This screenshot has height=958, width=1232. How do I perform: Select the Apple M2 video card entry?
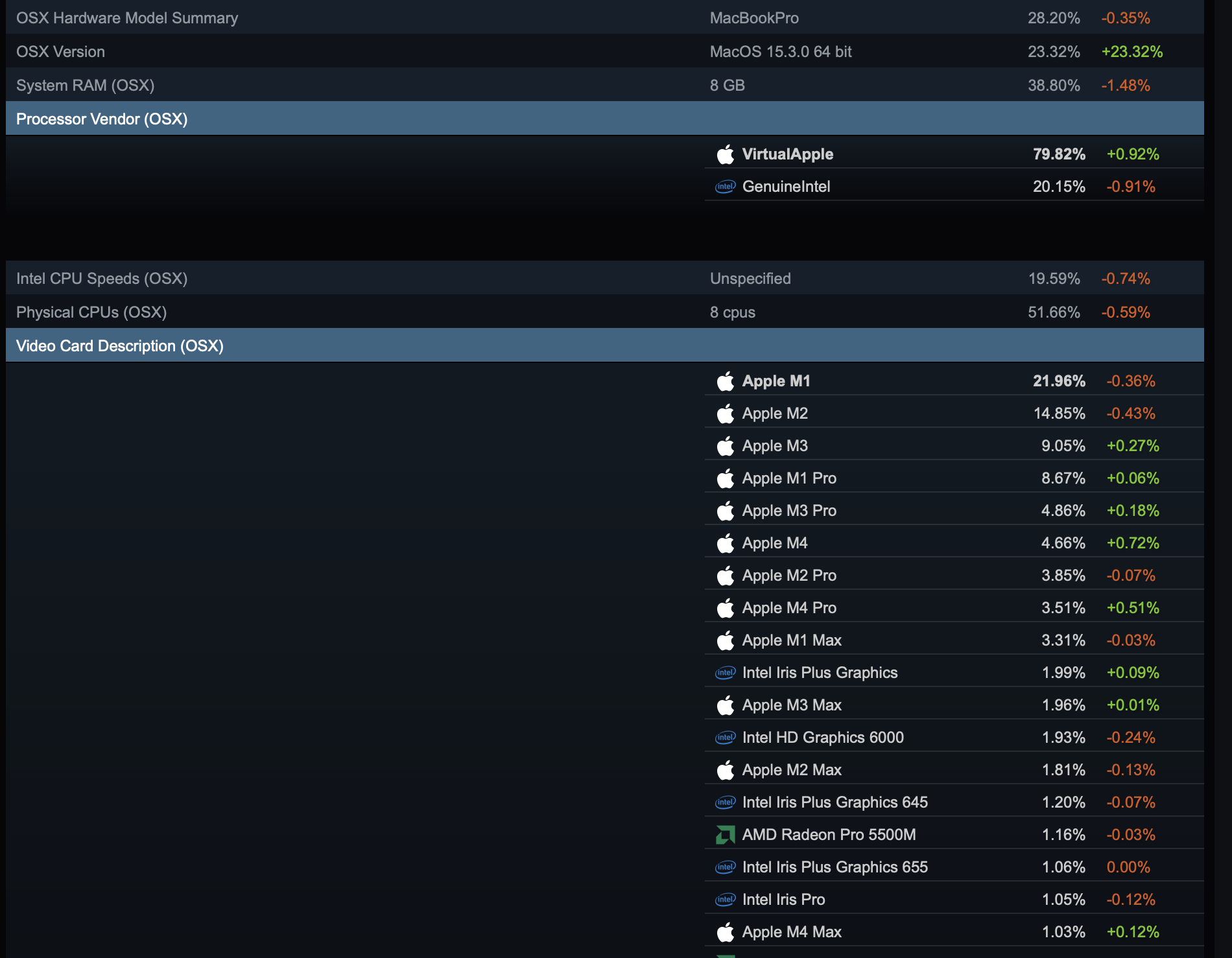[x=954, y=413]
